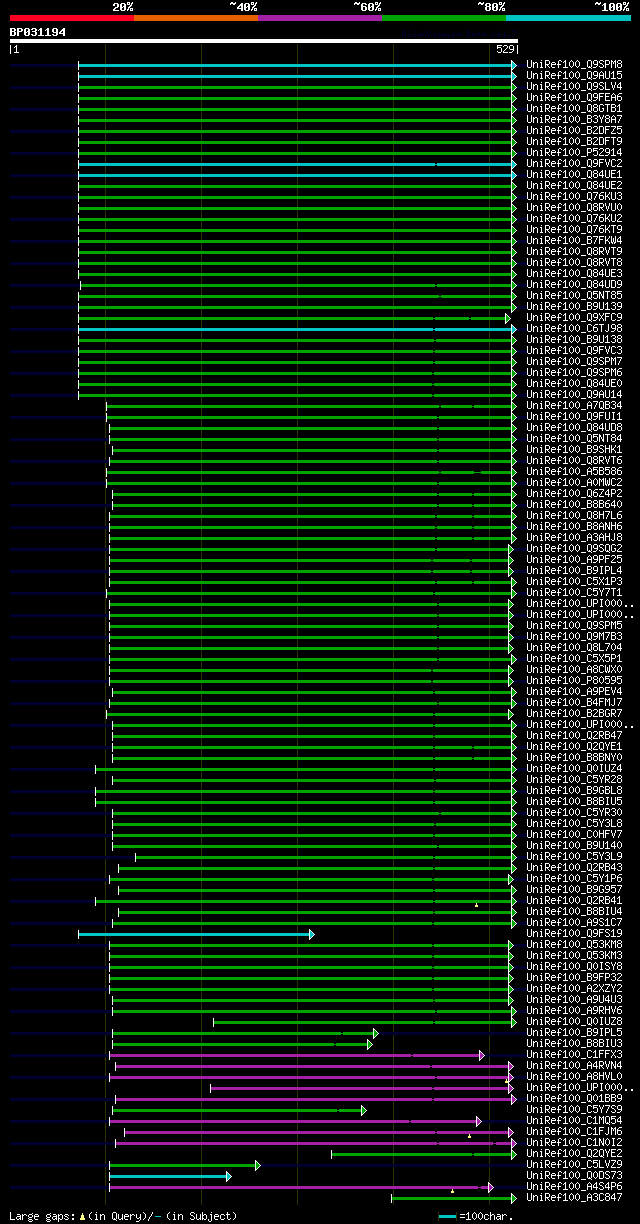
Task: Click the short green alignment bar of C5LVZ9
Action: coord(184,1165)
